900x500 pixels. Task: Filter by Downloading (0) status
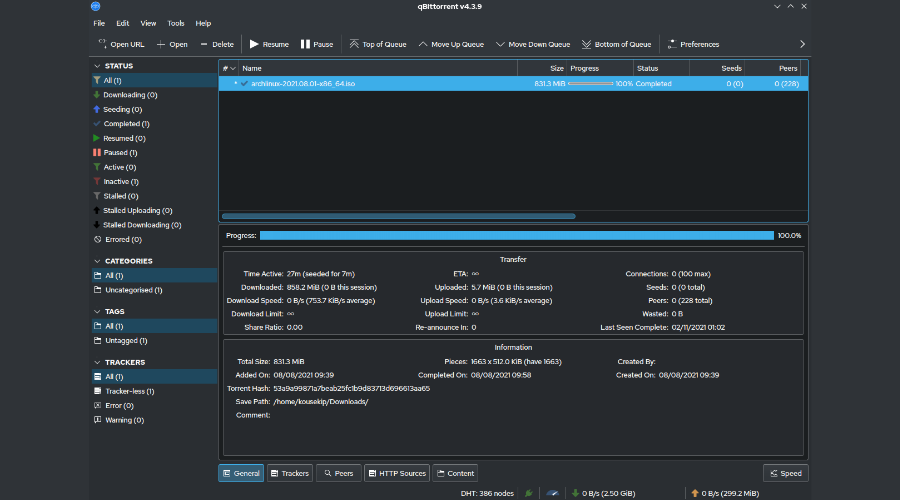click(154, 95)
